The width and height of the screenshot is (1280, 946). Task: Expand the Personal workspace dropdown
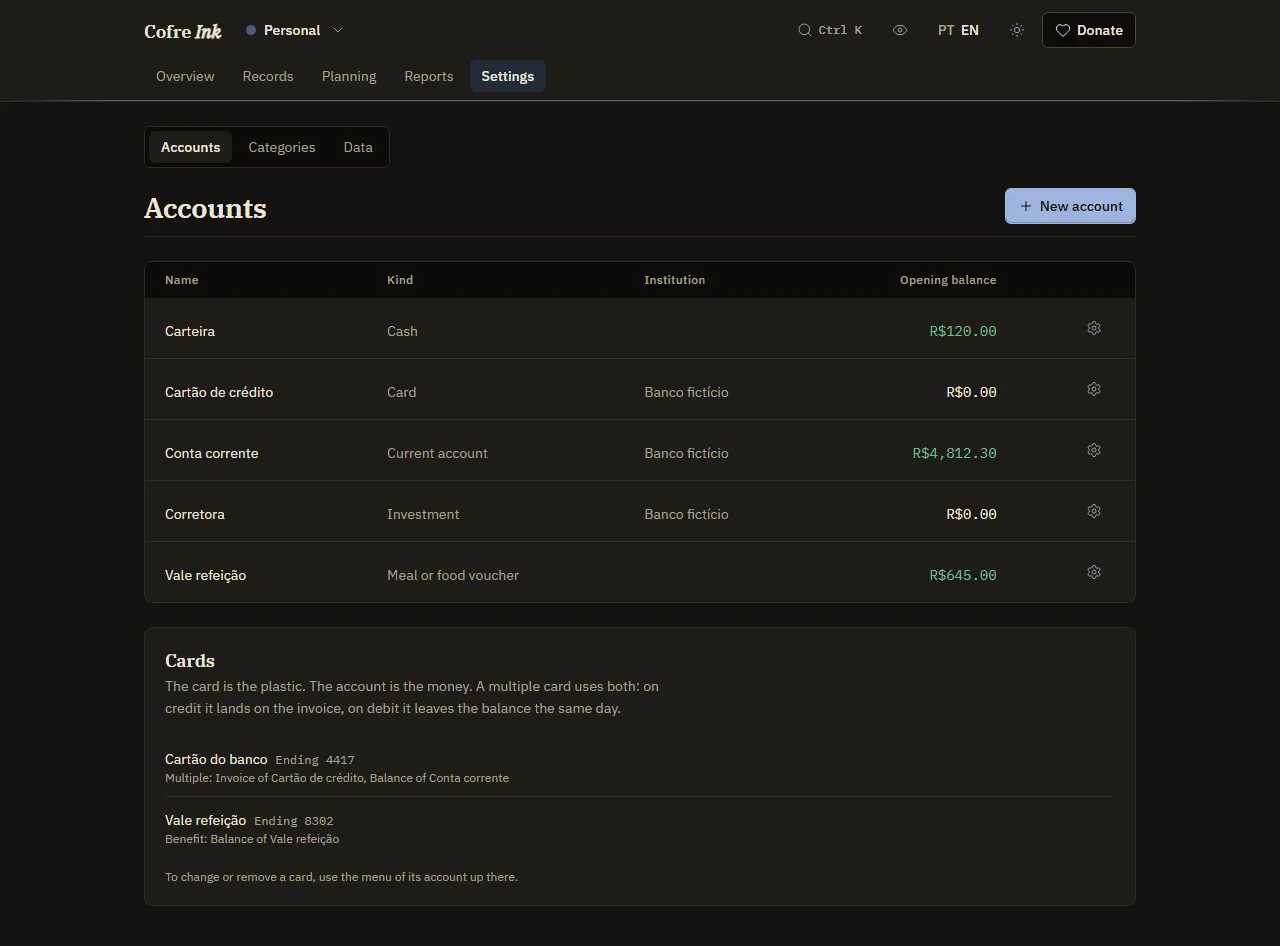coord(295,30)
